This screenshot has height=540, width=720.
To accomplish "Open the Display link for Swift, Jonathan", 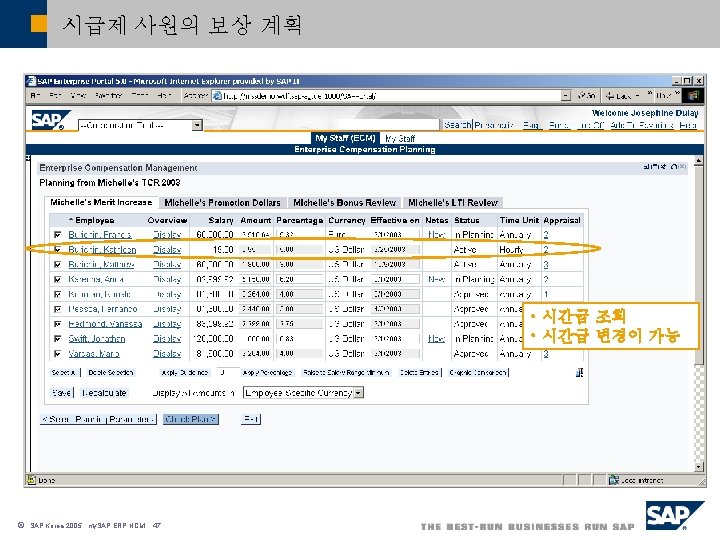I will 167,339.
